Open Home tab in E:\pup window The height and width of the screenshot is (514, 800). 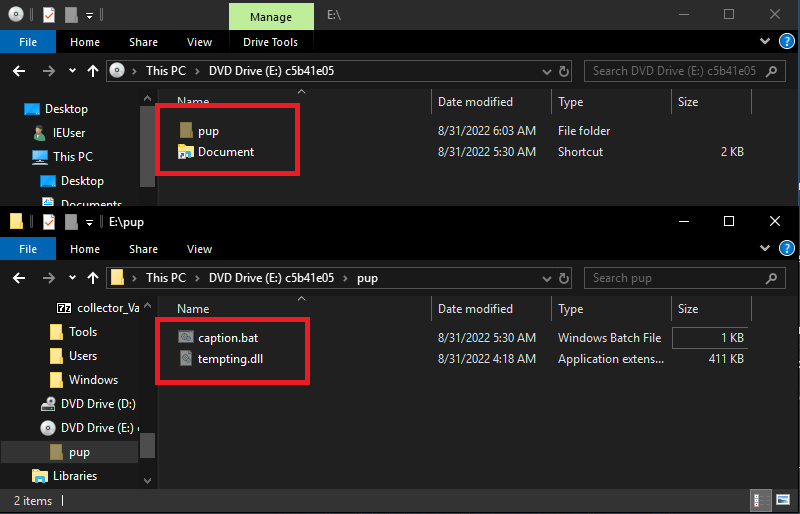tap(85, 249)
